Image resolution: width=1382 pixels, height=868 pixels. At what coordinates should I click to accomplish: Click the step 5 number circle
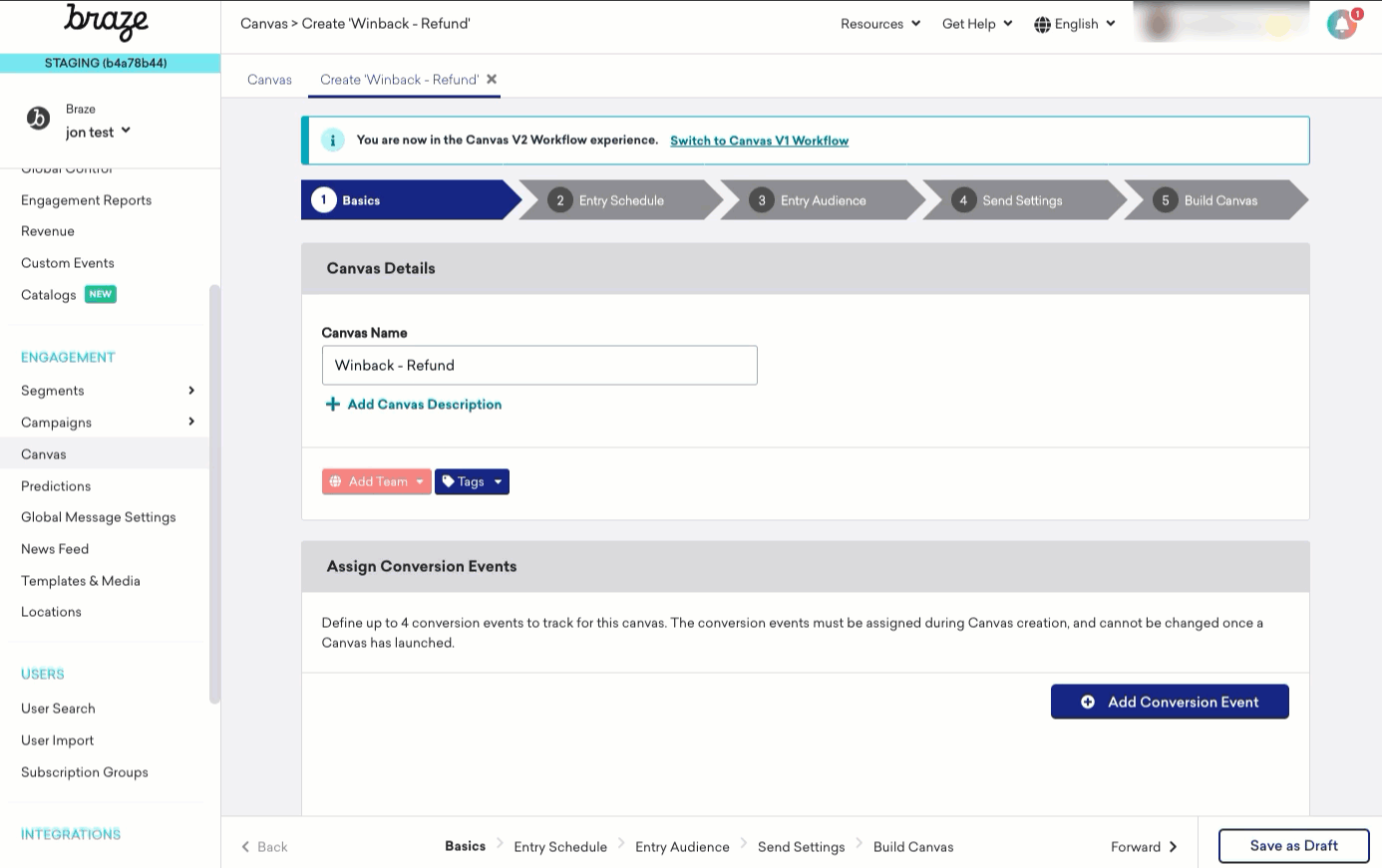point(1165,200)
